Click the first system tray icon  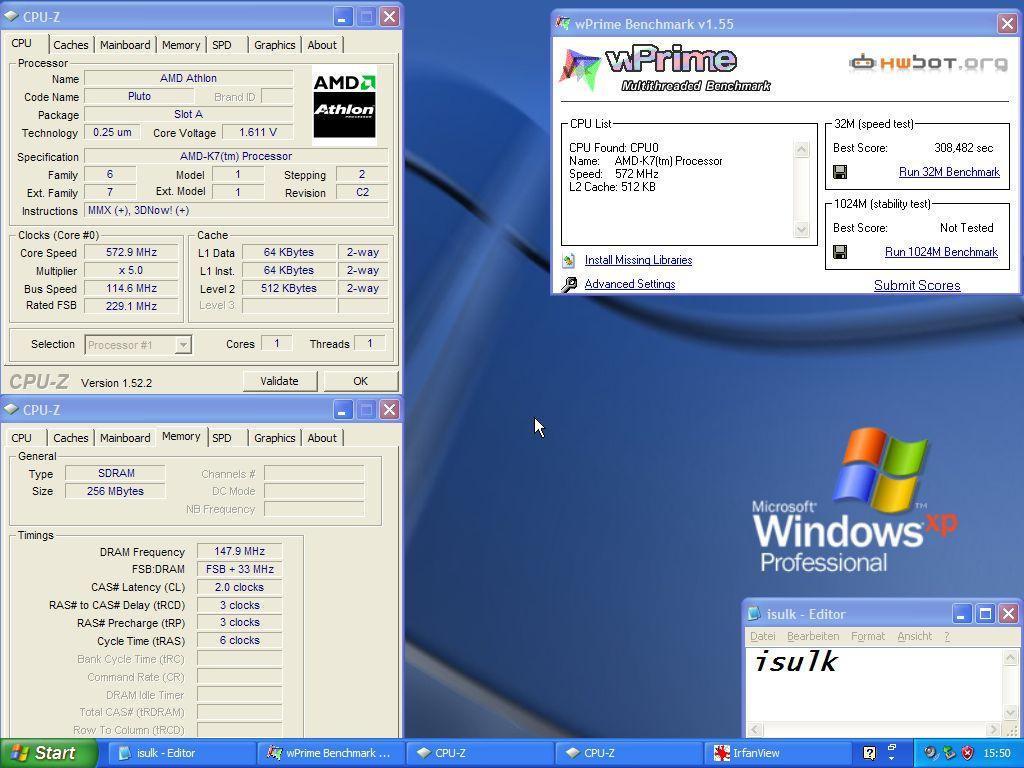tap(930, 753)
